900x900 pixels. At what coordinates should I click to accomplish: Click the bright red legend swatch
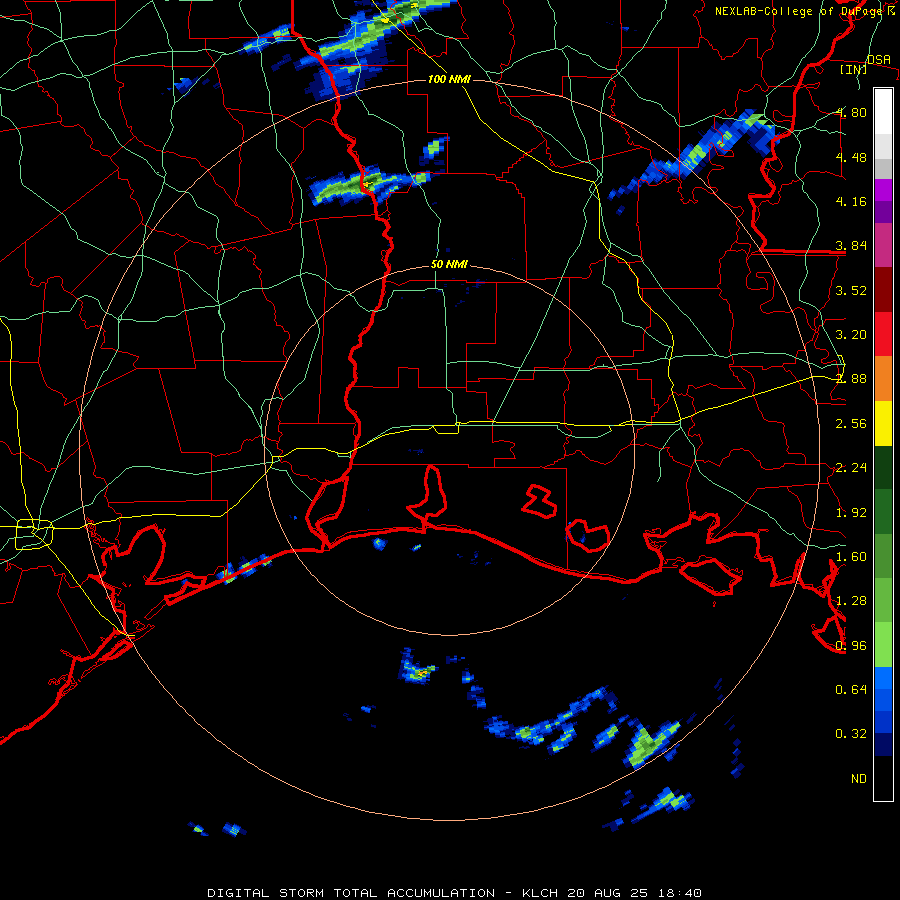pyautogui.click(x=883, y=334)
